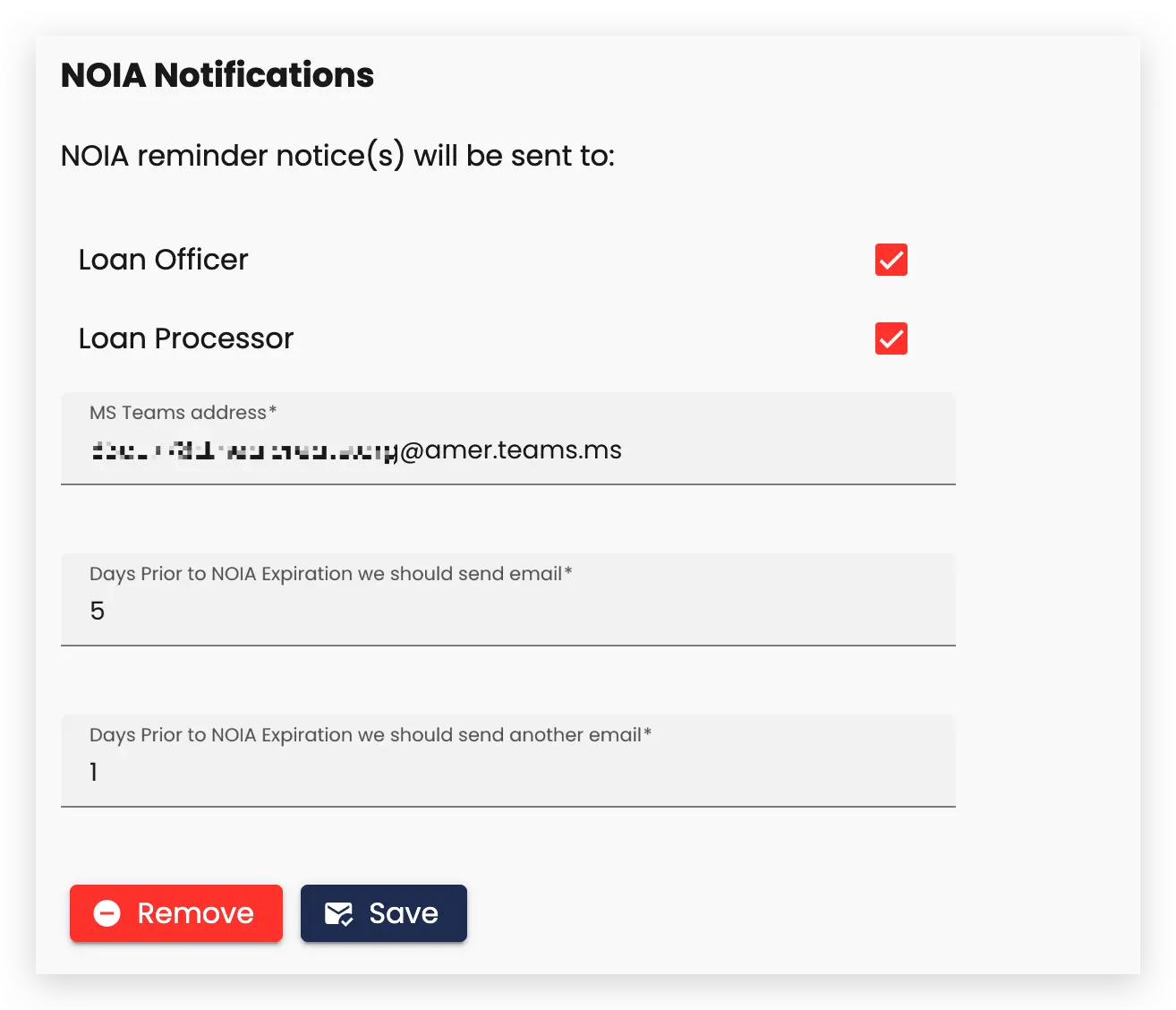Click the "send another email" label
Viewport: 1176px width, 1010px height.
[x=370, y=735]
